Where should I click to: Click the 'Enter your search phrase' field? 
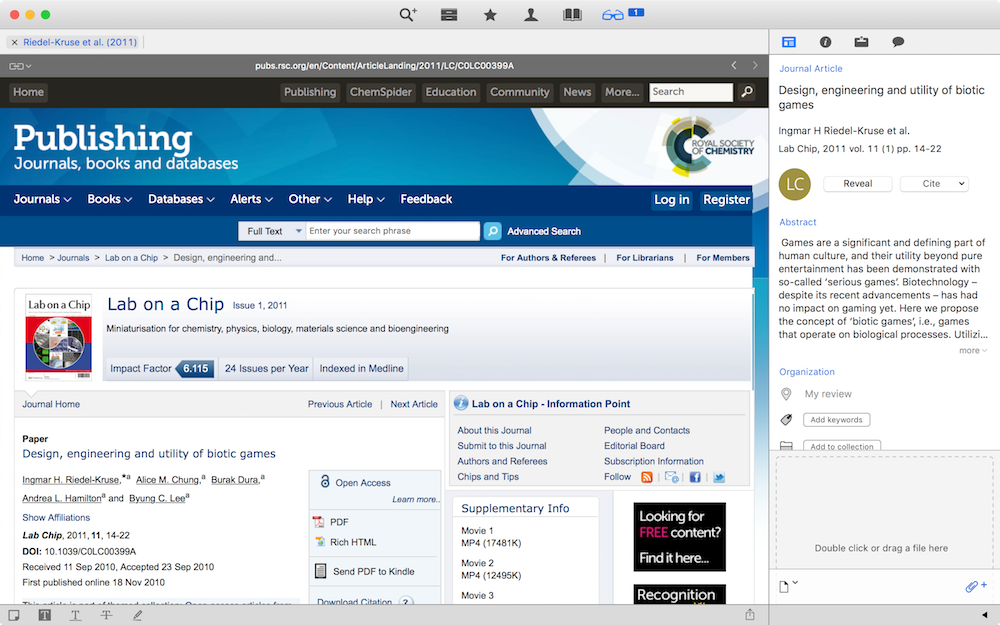coord(392,231)
